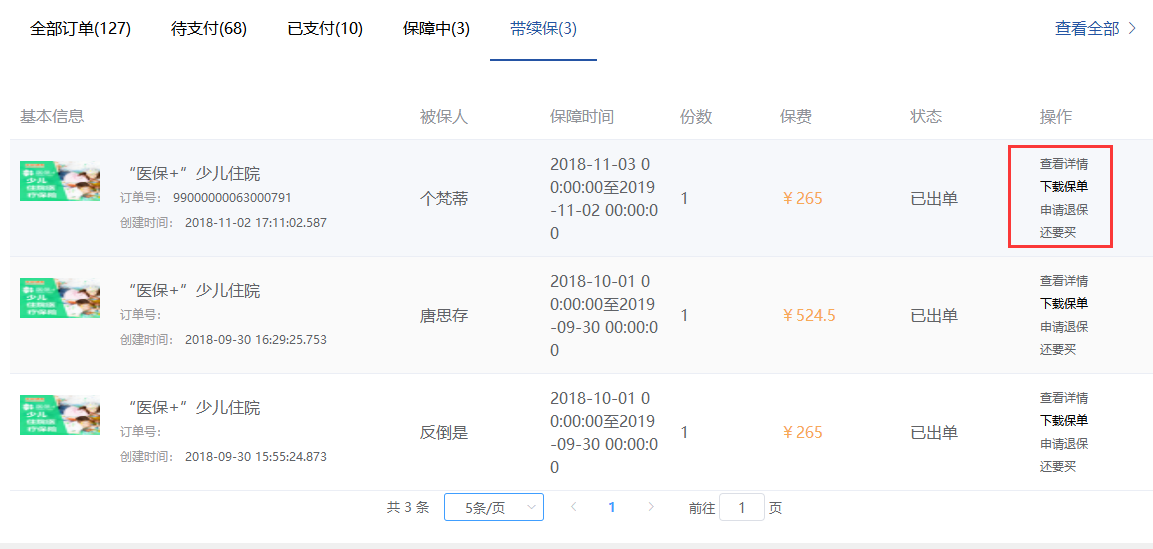Click the product thumbnail for 反倒是's order
Screen dimensions: 1153x549
[x=60, y=415]
